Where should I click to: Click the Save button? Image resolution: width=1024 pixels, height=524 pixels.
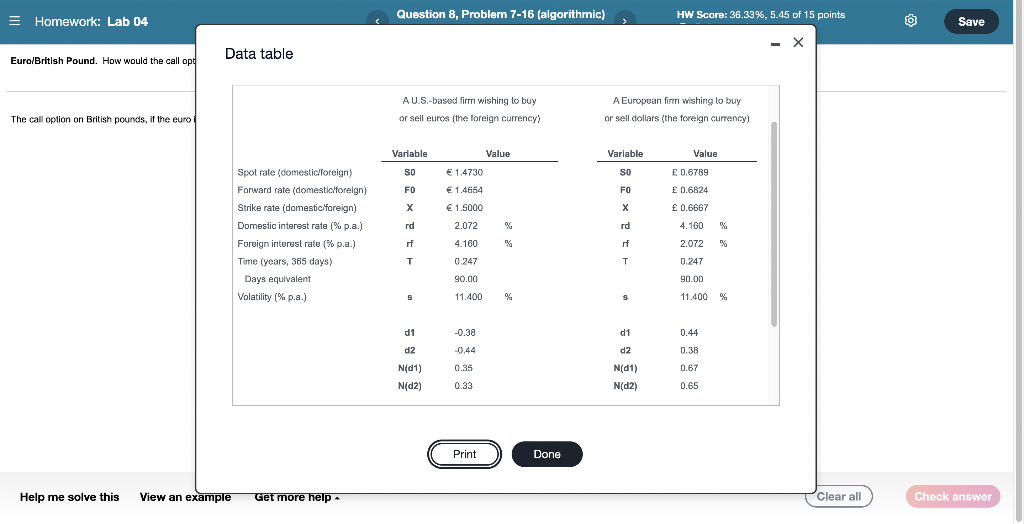[971, 22]
